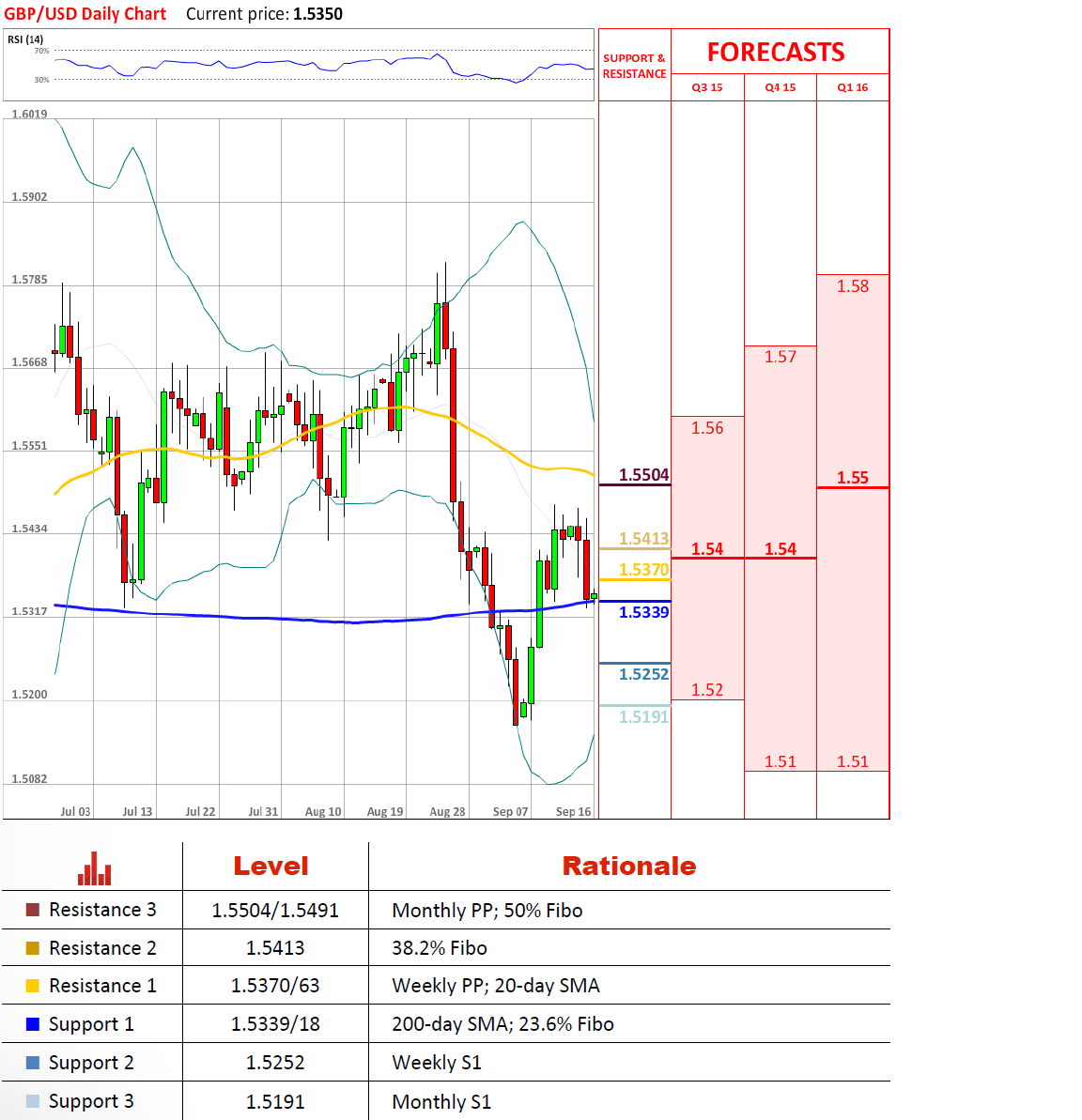This screenshot has width=1082, height=1120.
Task: Click the Resistance 1 yellow color square
Action: 32,986
